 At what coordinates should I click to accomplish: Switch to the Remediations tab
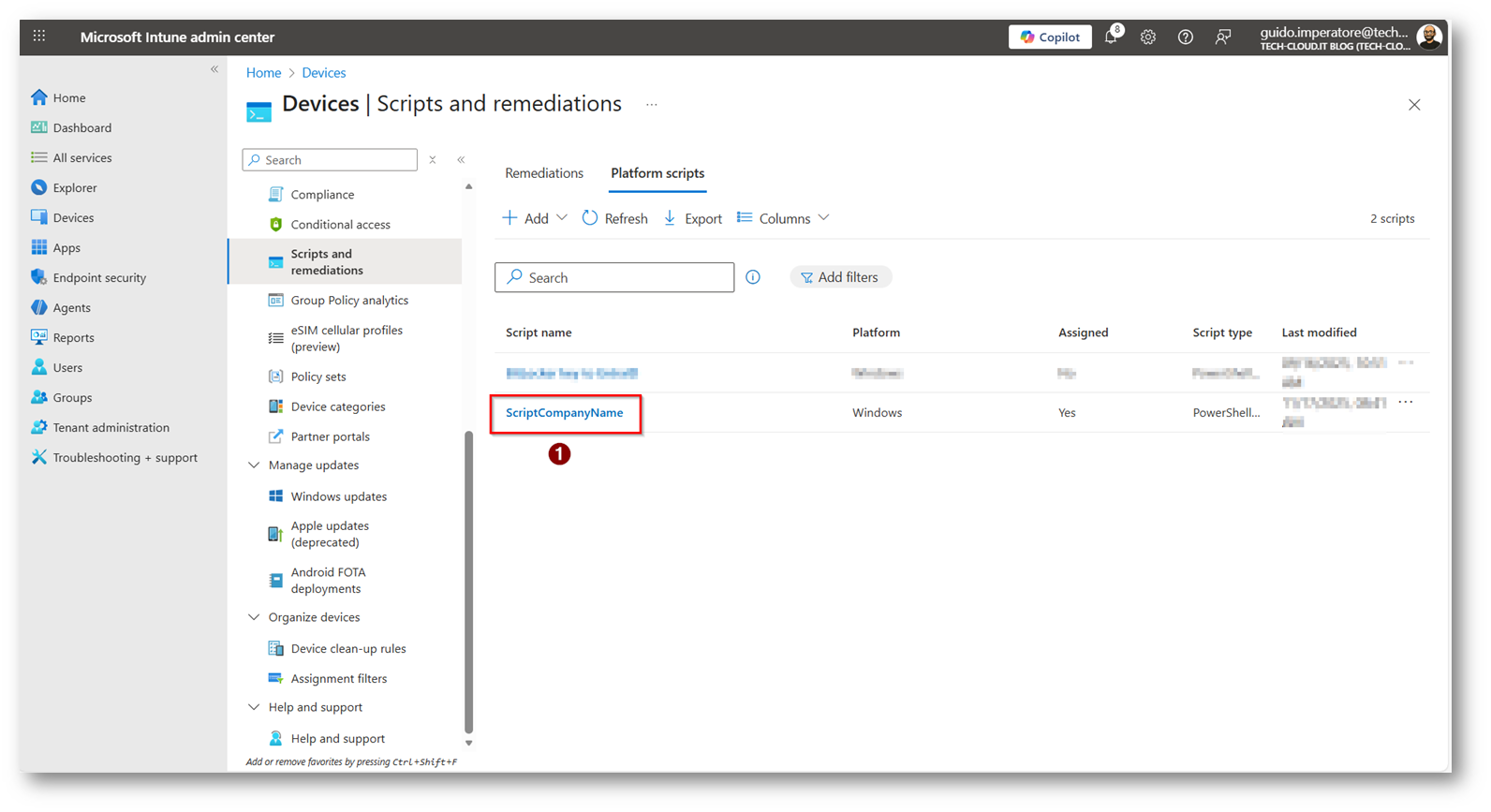[x=544, y=173]
